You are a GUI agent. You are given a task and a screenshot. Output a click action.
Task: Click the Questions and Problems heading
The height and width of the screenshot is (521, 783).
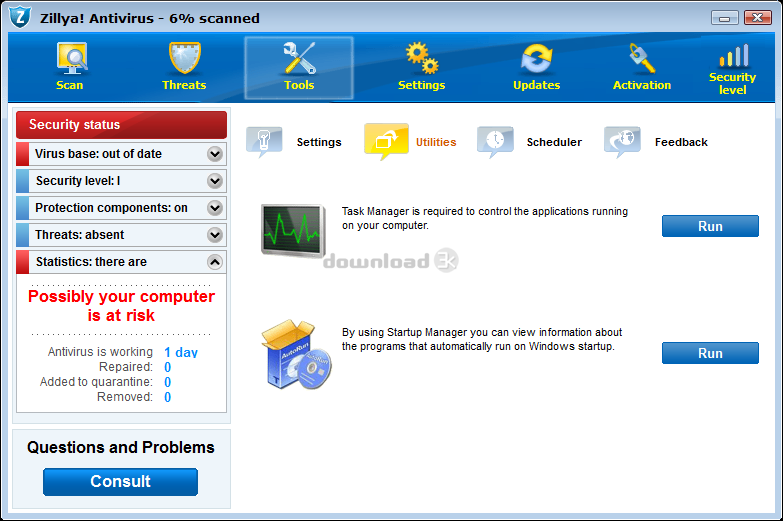121,447
